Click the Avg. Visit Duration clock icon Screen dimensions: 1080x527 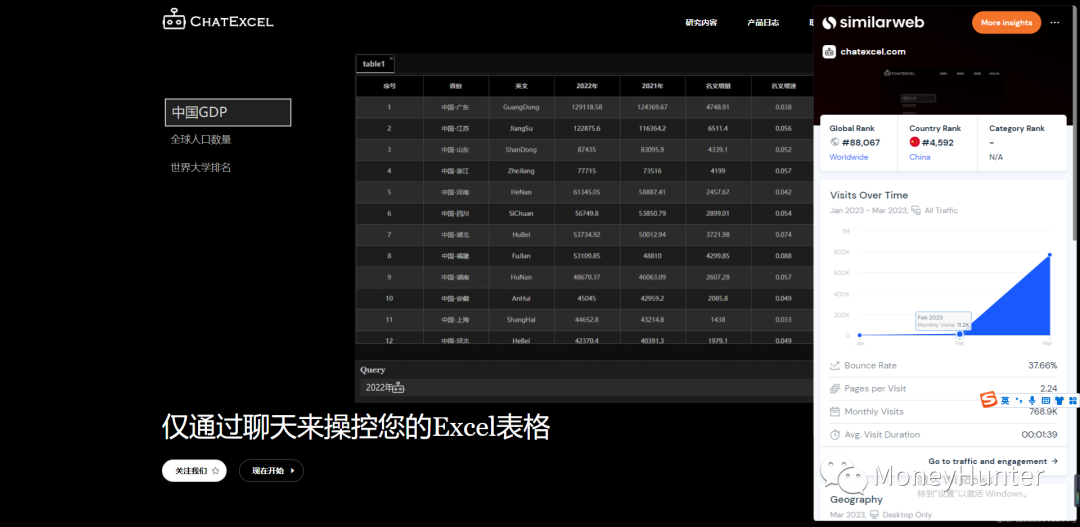[x=835, y=435]
